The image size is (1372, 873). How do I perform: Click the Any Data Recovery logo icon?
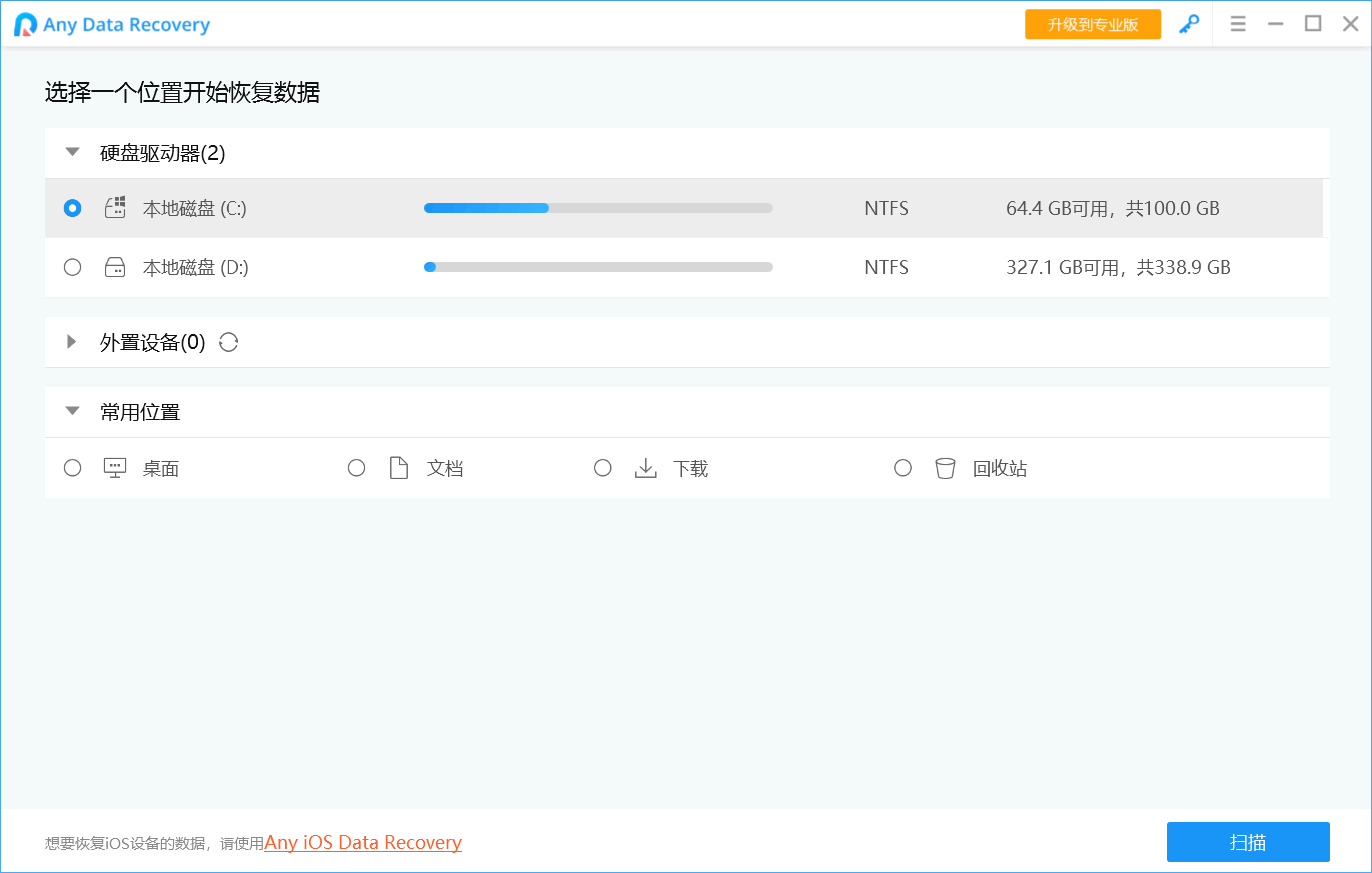point(25,25)
